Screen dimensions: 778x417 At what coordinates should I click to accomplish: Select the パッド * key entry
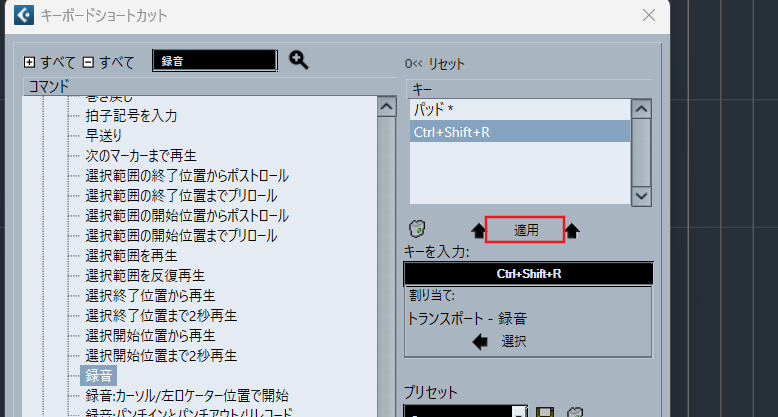coord(520,110)
